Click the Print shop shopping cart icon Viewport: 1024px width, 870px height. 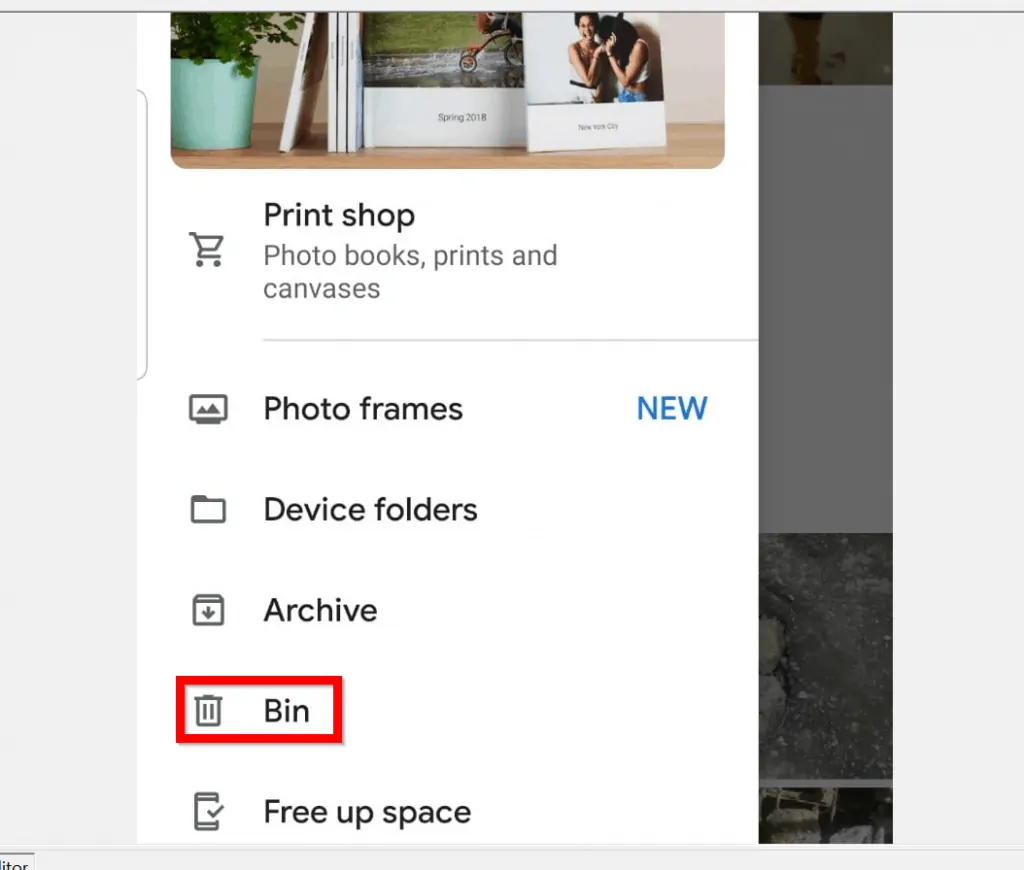pos(208,250)
